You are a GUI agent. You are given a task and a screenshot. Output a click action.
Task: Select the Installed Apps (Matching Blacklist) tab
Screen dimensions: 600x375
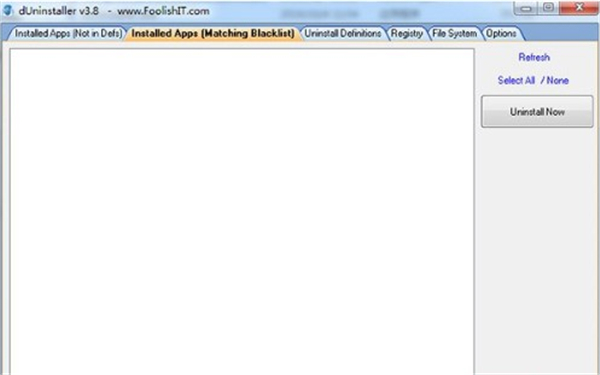[x=213, y=34]
